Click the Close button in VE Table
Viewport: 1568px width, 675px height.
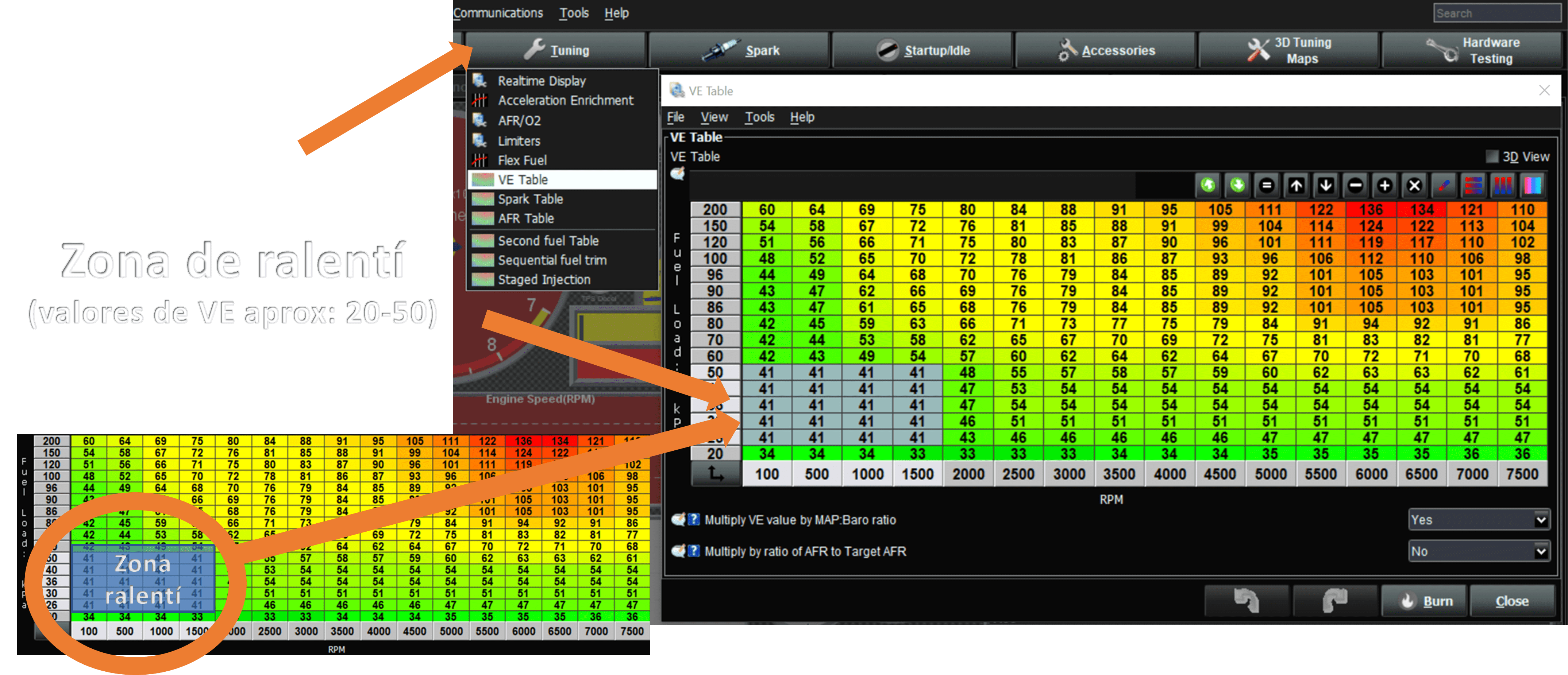(1512, 601)
